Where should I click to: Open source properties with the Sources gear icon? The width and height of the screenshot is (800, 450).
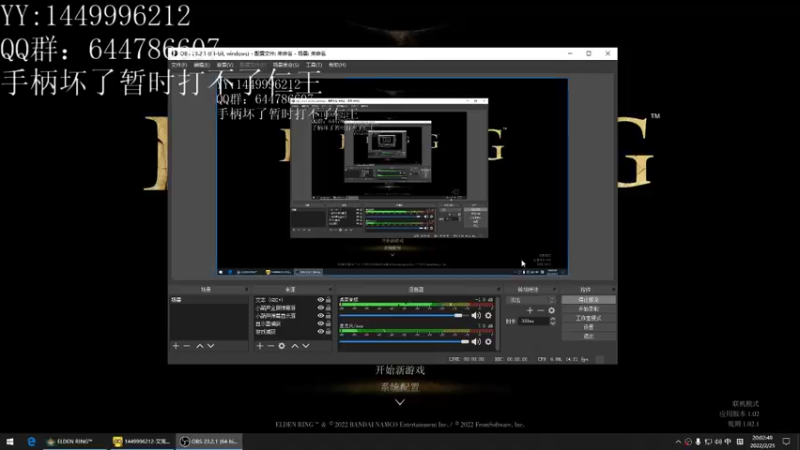282,346
